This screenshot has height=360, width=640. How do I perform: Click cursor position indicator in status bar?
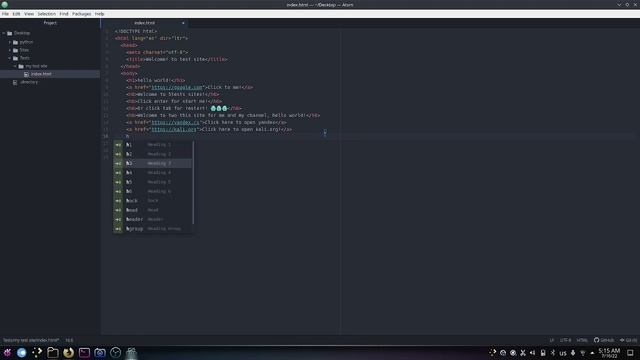[69, 340]
